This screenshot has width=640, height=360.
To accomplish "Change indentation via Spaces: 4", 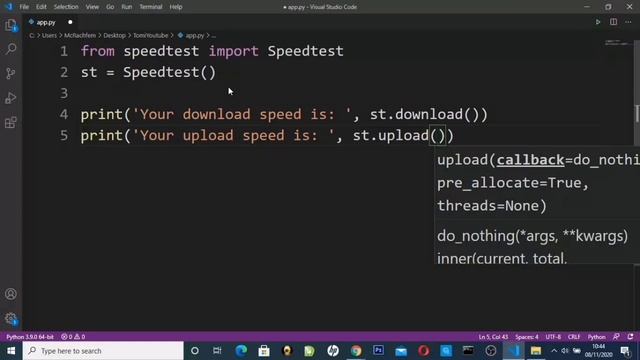I will coord(527,337).
